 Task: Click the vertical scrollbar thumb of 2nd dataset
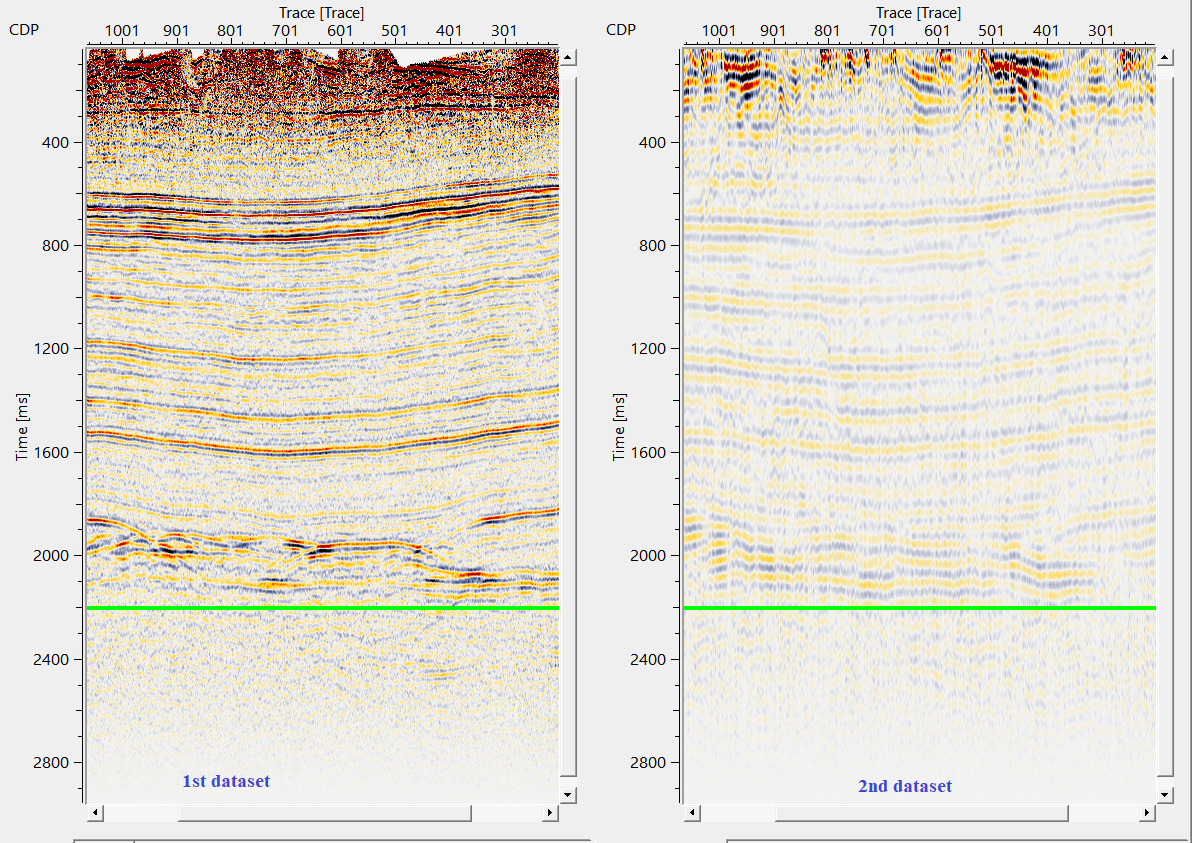click(x=1165, y=420)
